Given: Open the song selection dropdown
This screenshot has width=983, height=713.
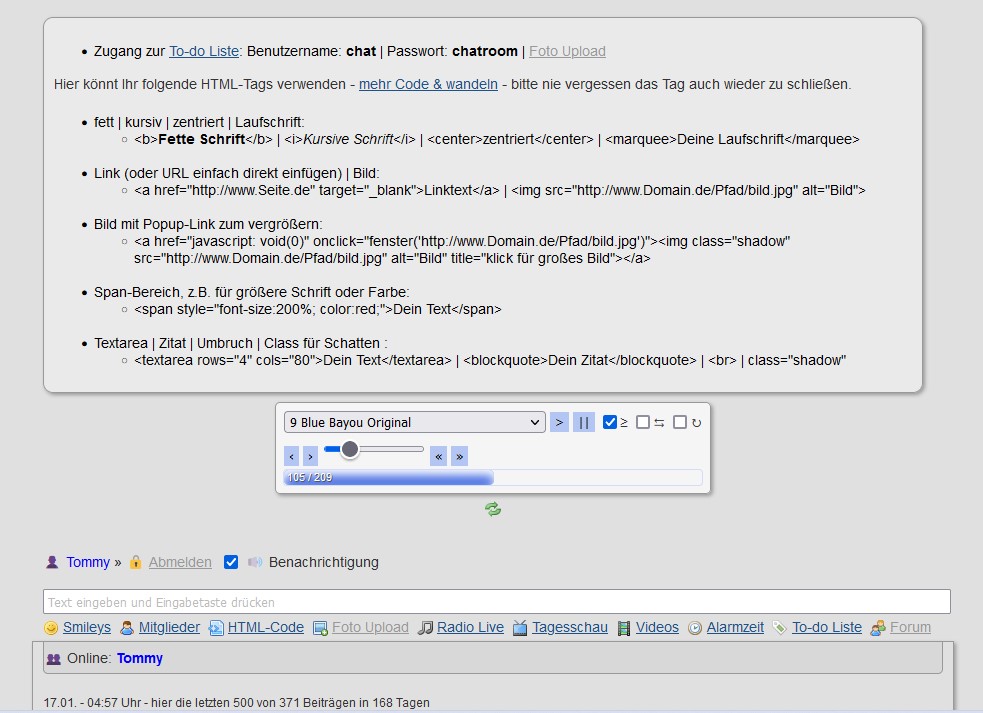Looking at the screenshot, I should tap(415, 422).
